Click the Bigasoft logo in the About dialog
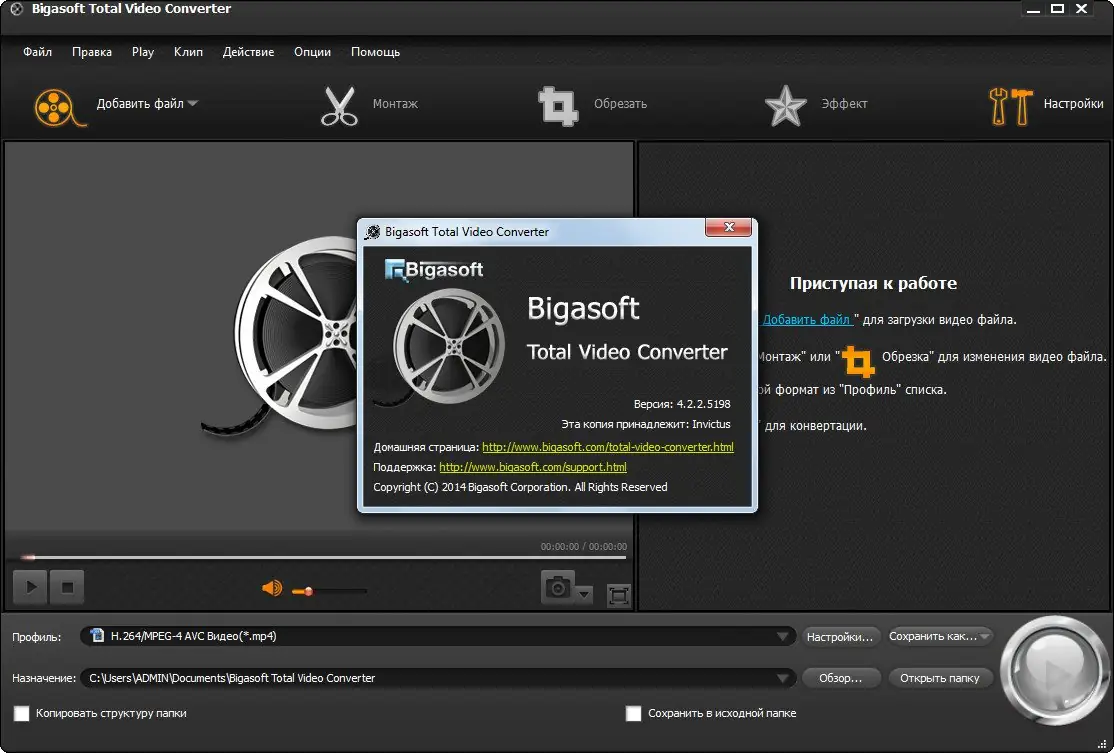The image size is (1114, 753). tap(434, 270)
